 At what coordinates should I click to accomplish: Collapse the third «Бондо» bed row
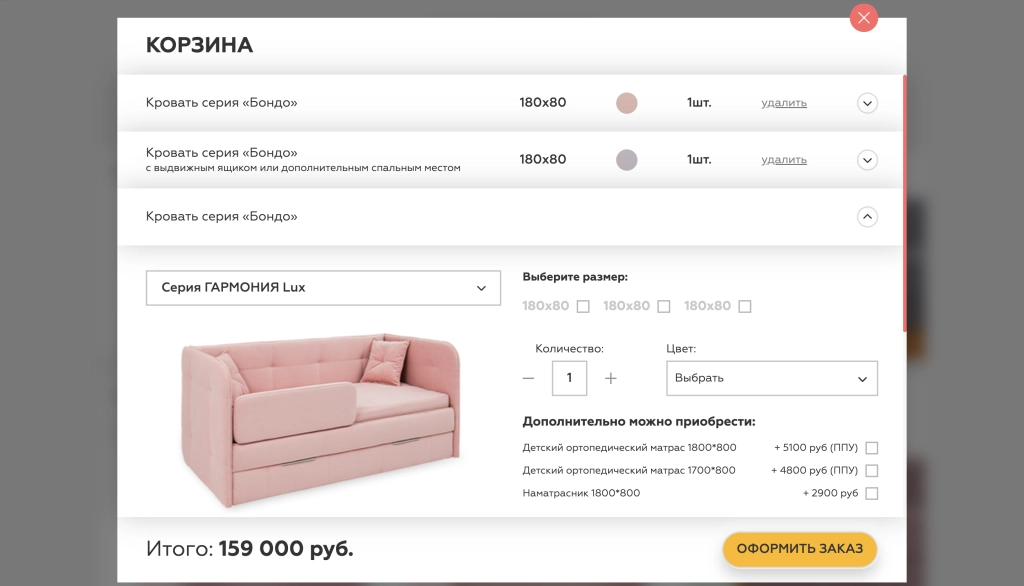tap(867, 216)
